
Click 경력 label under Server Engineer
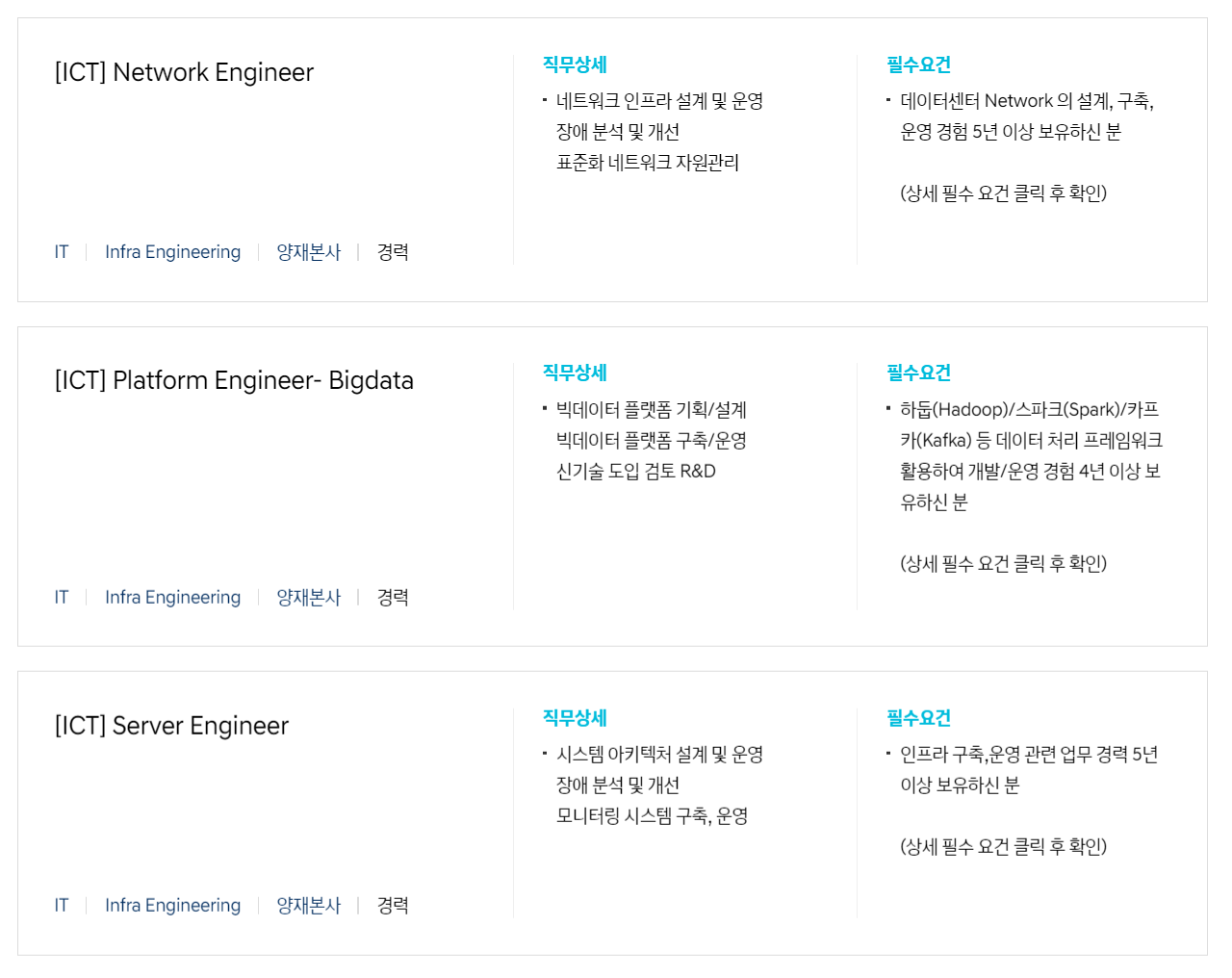click(x=393, y=906)
